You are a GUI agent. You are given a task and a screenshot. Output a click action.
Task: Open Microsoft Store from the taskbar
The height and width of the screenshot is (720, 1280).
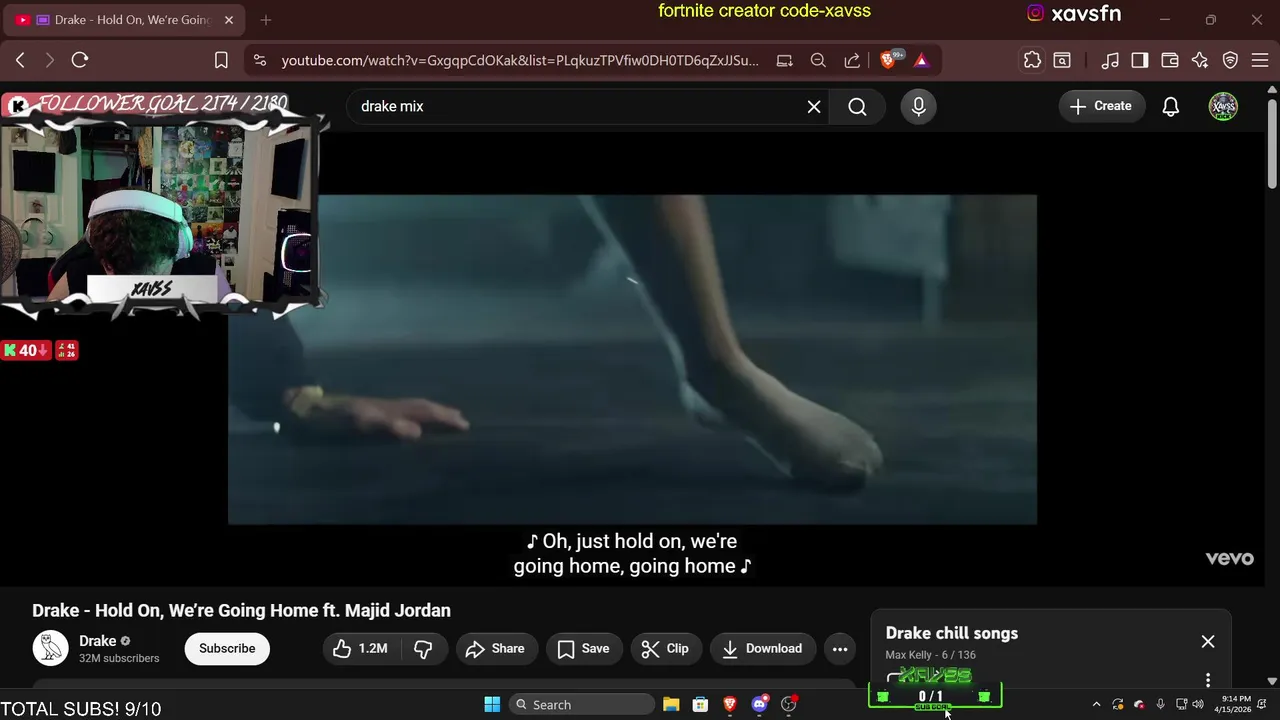point(700,705)
